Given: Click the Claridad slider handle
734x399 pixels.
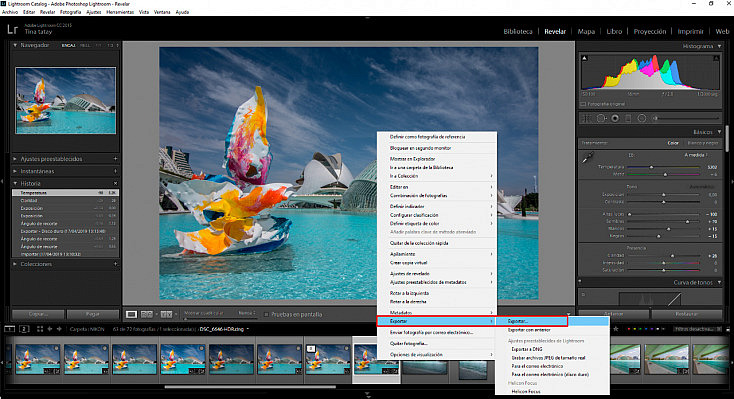Looking at the screenshot, I should tap(672, 256).
